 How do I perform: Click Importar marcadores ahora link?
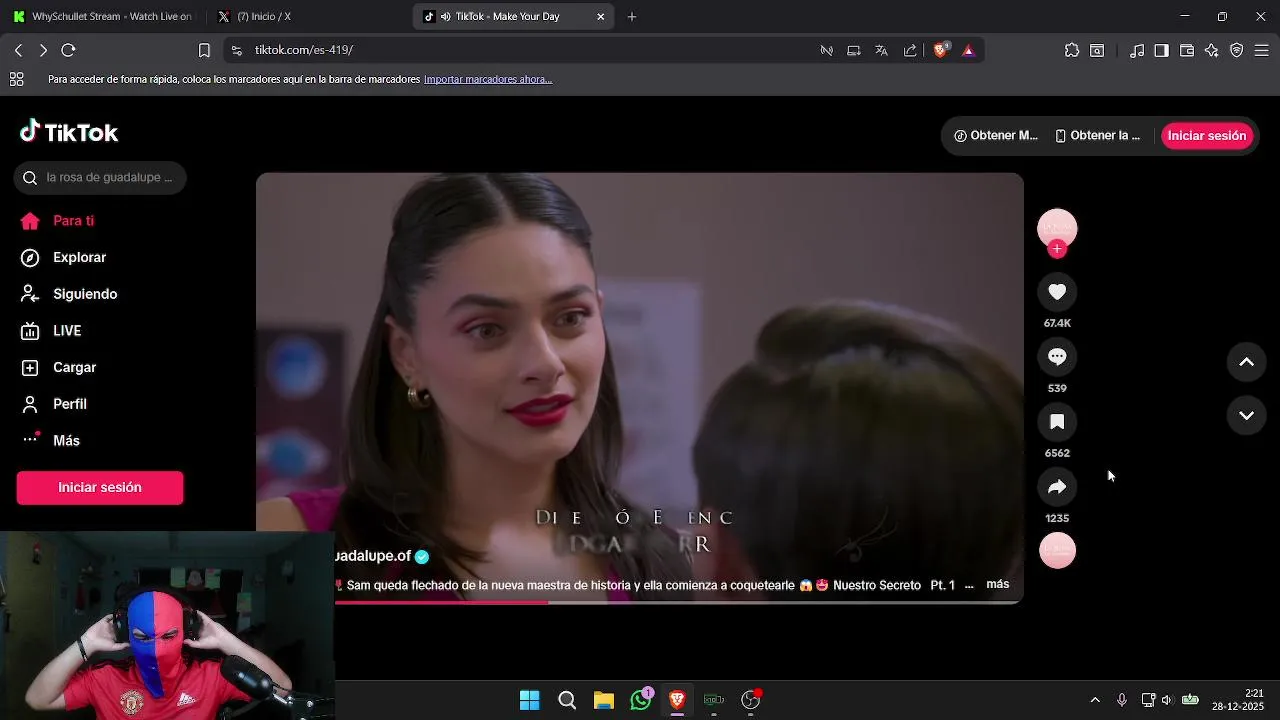click(488, 79)
